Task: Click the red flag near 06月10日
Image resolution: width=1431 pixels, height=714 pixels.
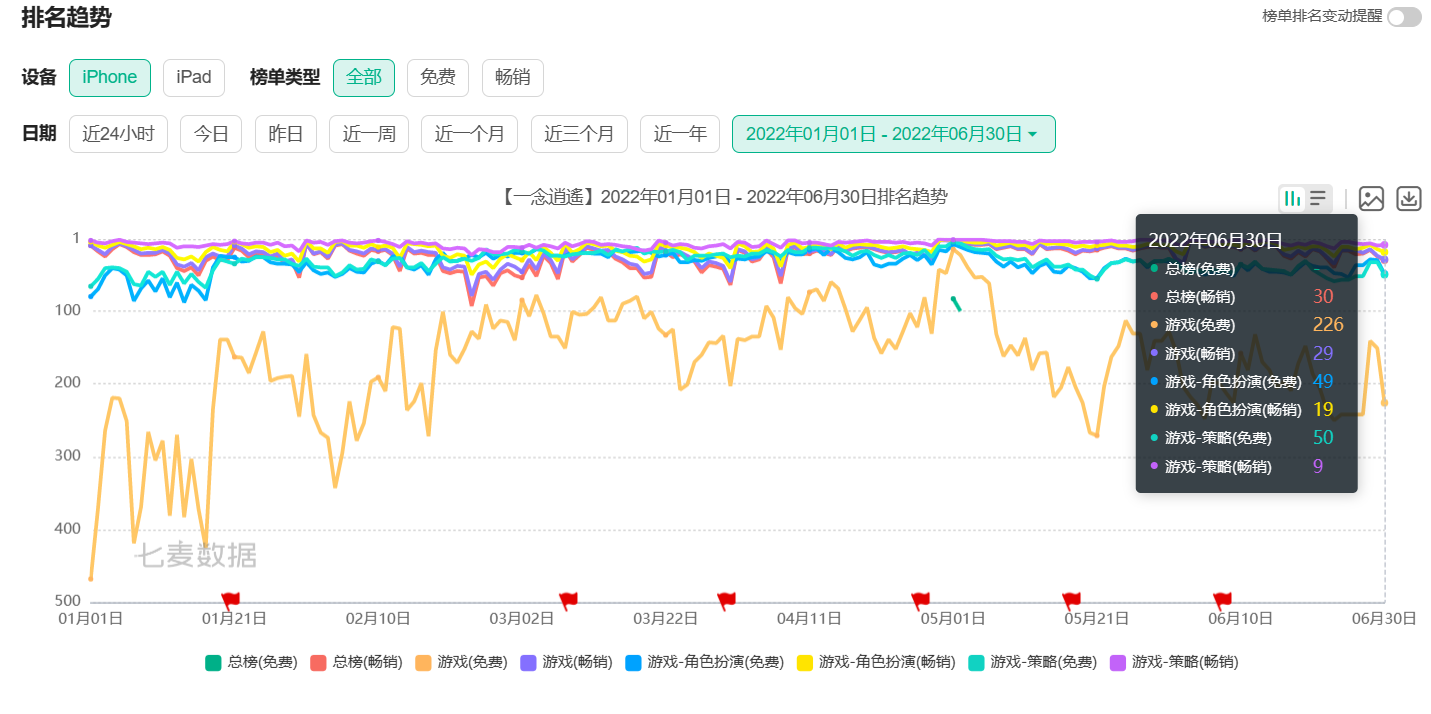Action: tap(1222, 600)
